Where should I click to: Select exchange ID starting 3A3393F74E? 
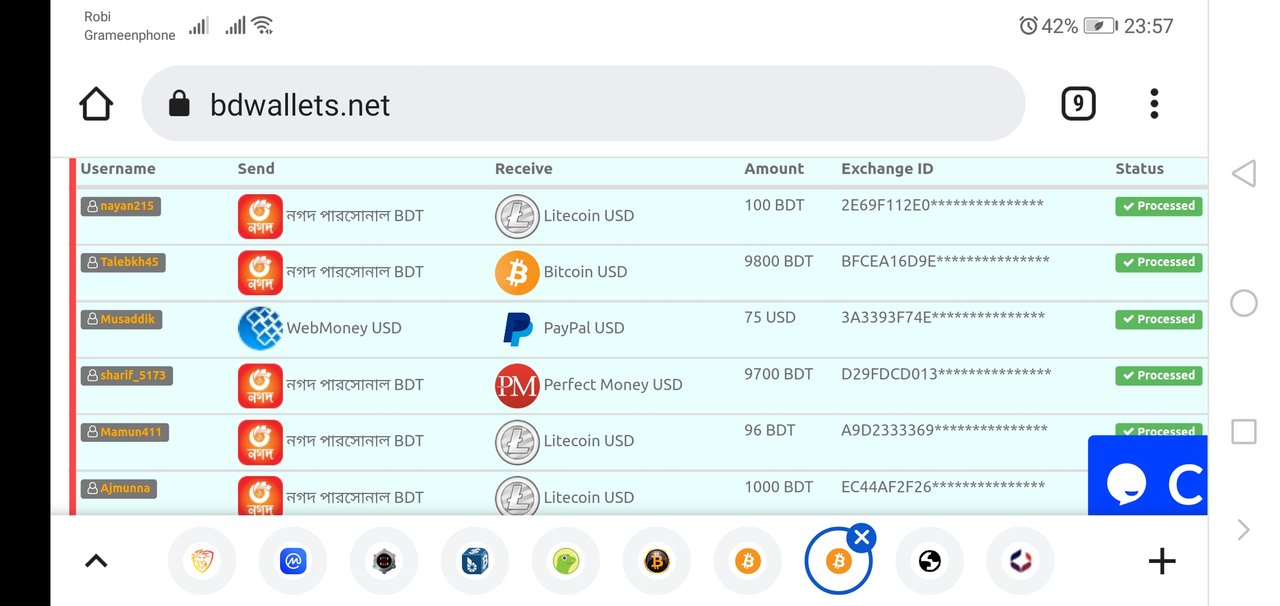click(943, 317)
